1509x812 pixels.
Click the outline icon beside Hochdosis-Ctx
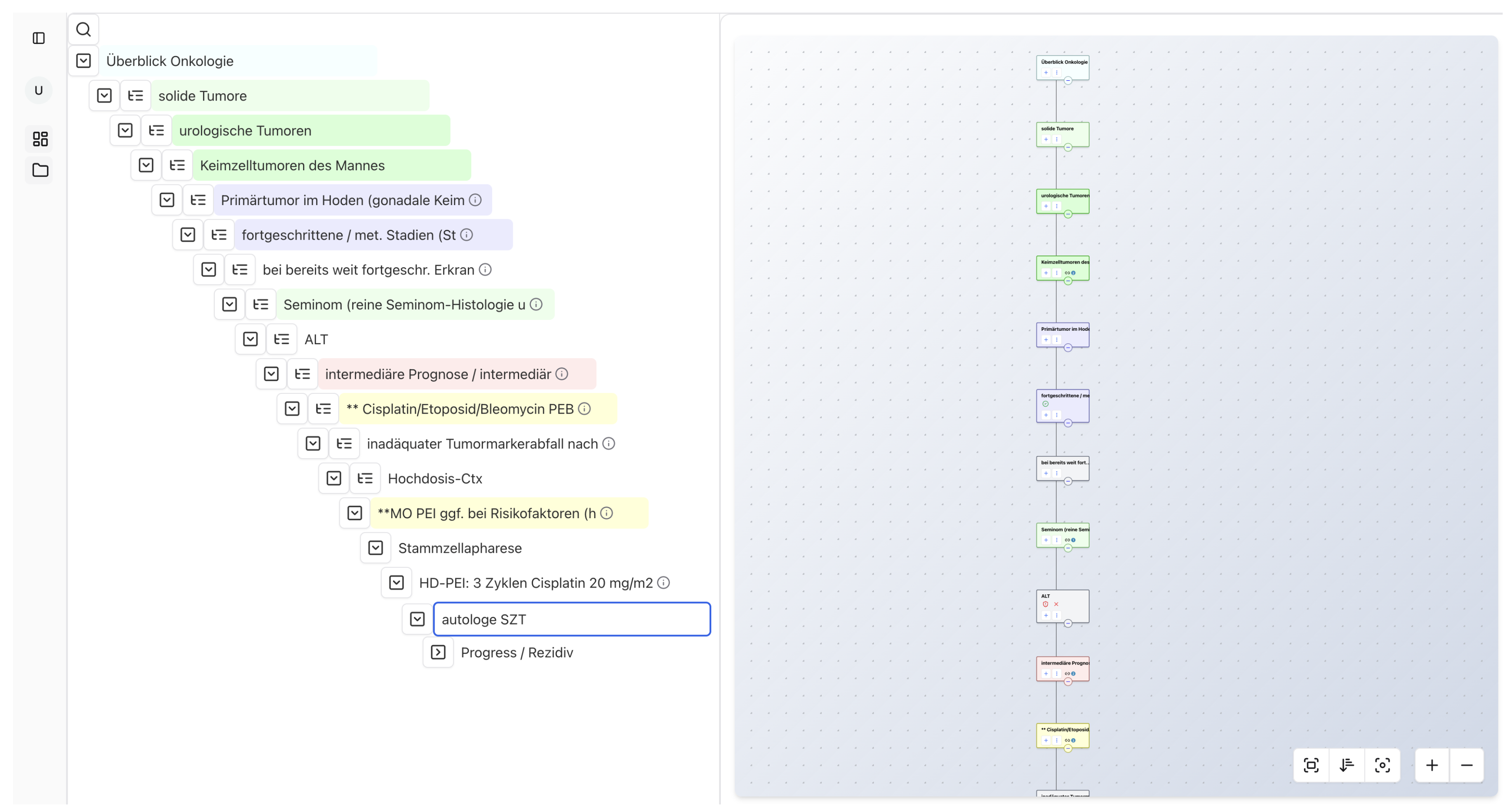[365, 479]
